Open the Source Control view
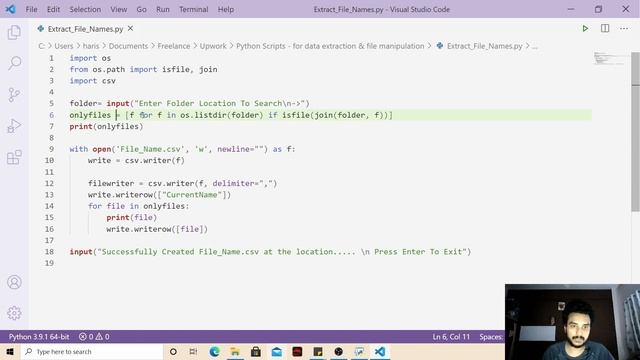This screenshot has width=640, height=360. [14, 95]
